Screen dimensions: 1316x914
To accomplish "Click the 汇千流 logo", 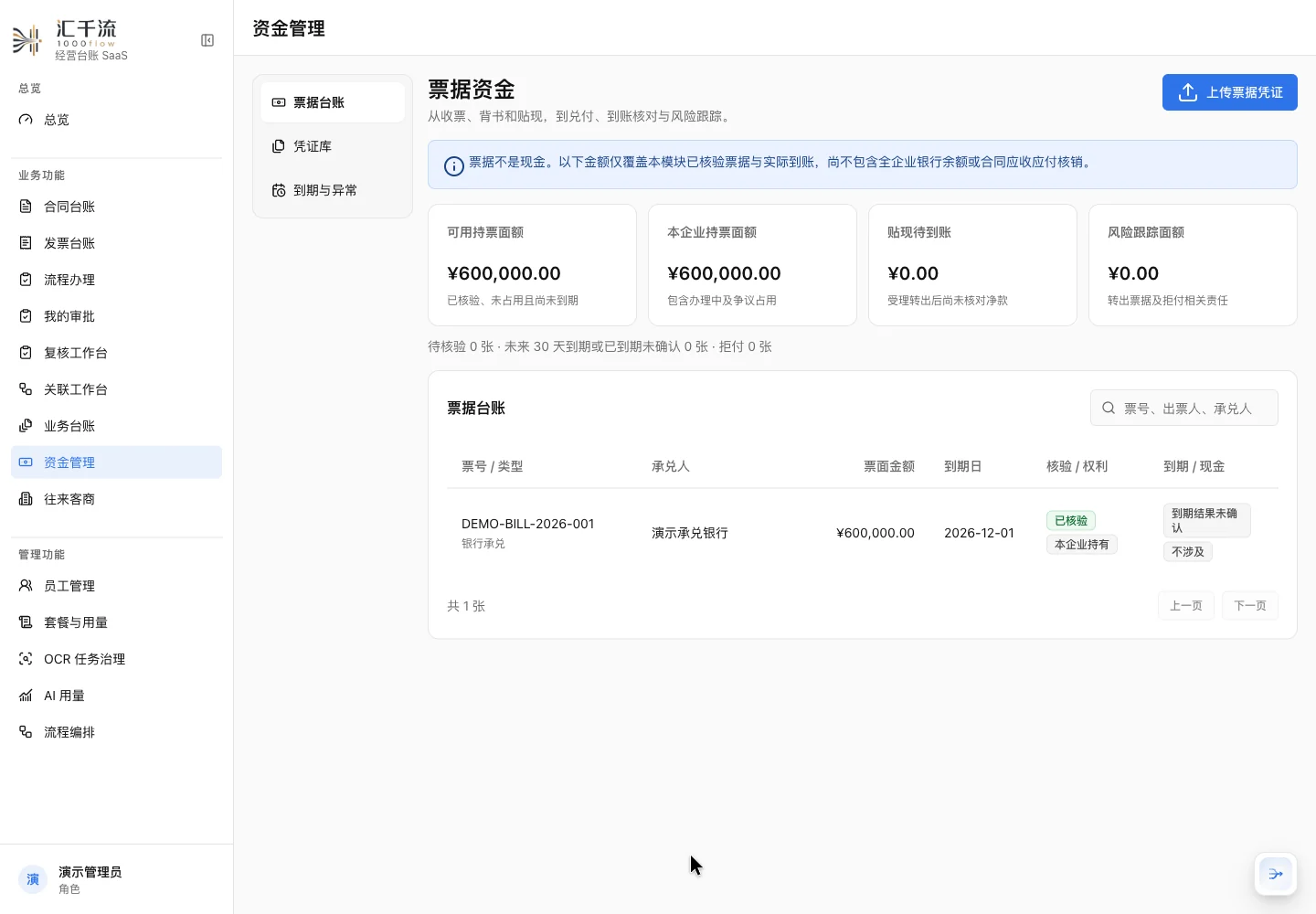I will (70, 40).
